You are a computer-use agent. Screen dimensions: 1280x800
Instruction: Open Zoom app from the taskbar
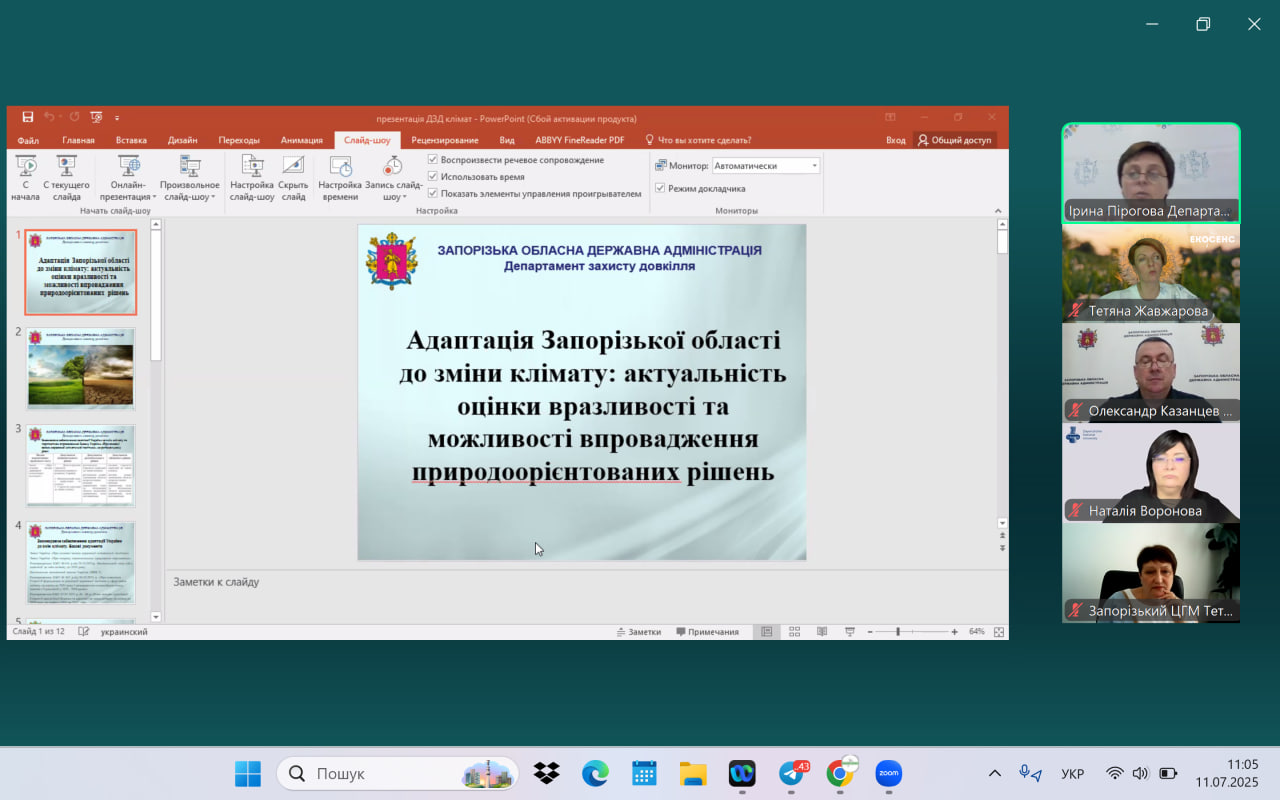pos(888,773)
